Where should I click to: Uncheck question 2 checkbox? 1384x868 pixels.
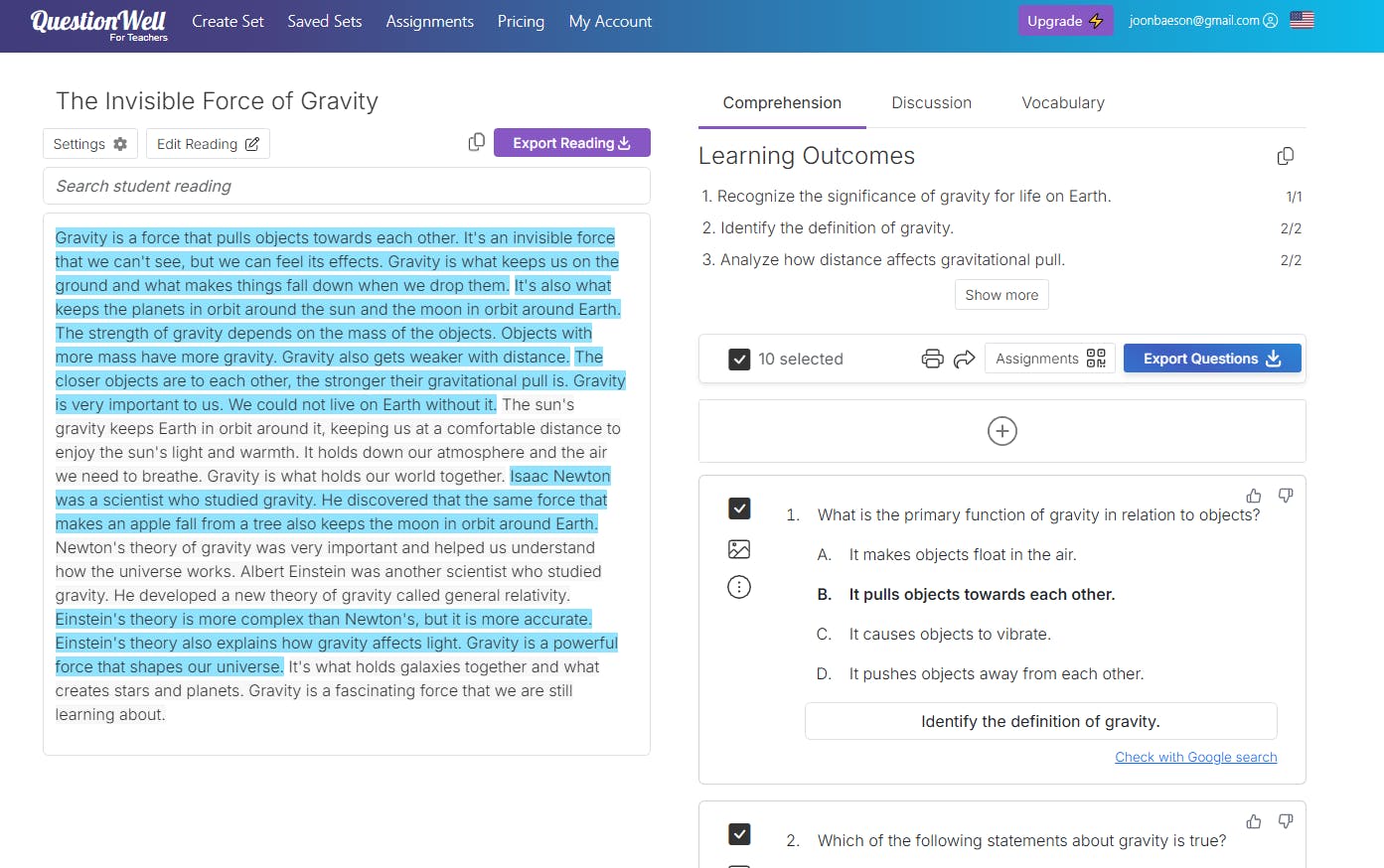(x=739, y=834)
